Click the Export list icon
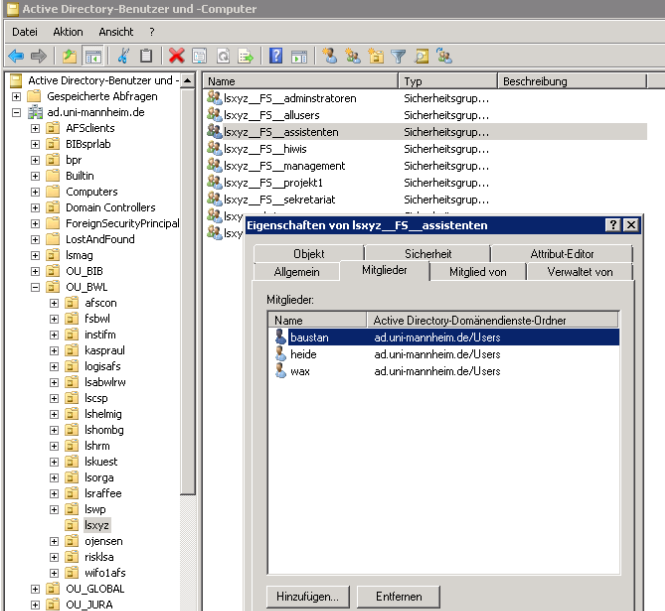Screen dimensions: 665x611 point(246,56)
